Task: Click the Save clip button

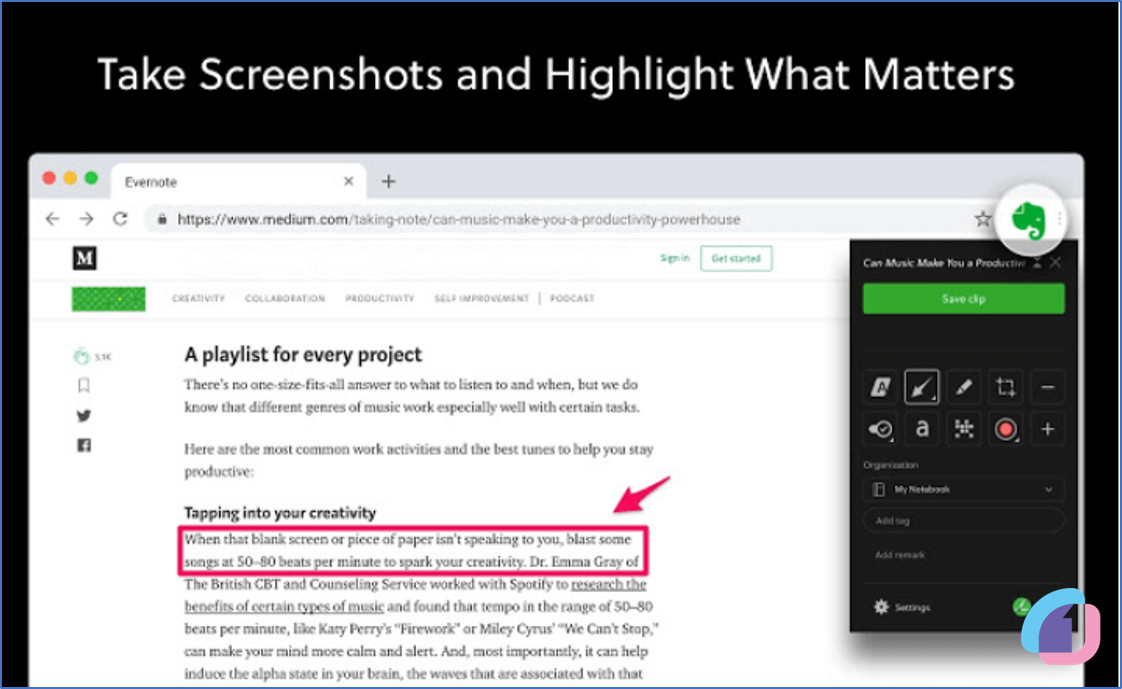Action: 964,299
